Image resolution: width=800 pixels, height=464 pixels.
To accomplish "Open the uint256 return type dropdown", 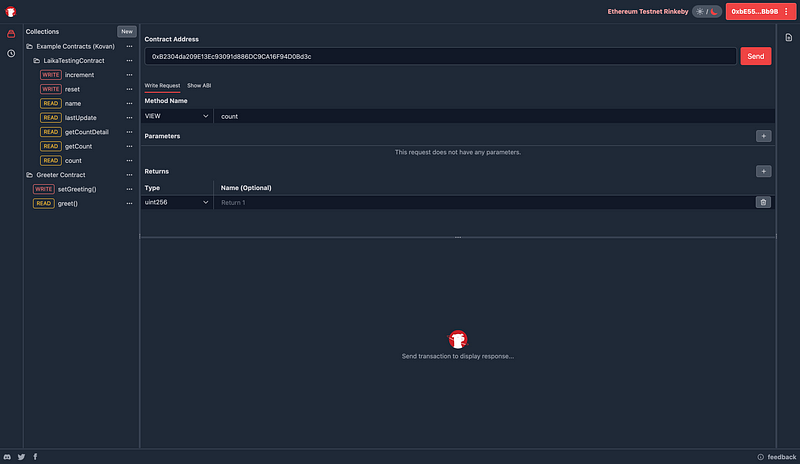I will click(x=177, y=202).
